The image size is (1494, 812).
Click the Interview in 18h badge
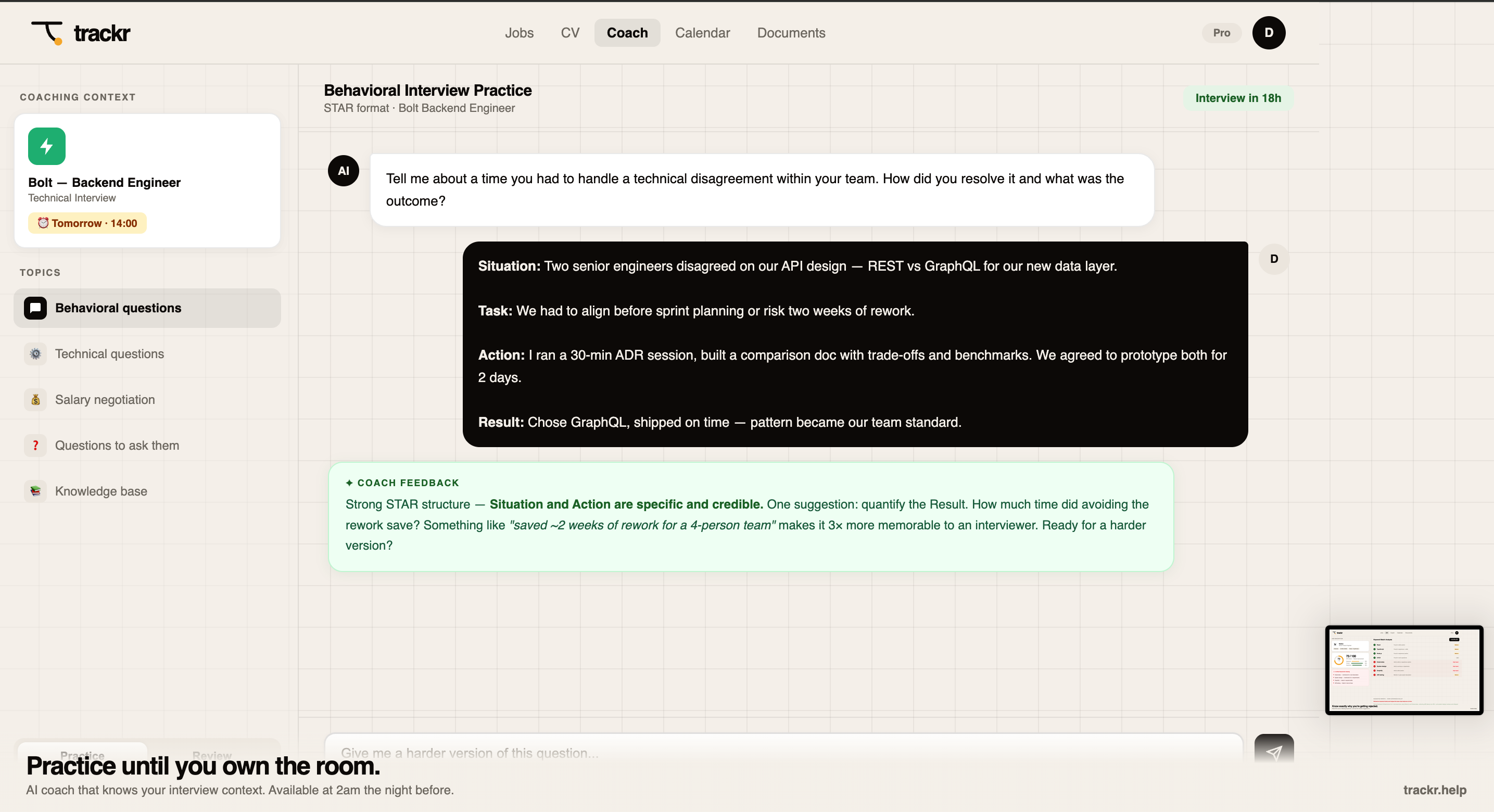pos(1238,98)
